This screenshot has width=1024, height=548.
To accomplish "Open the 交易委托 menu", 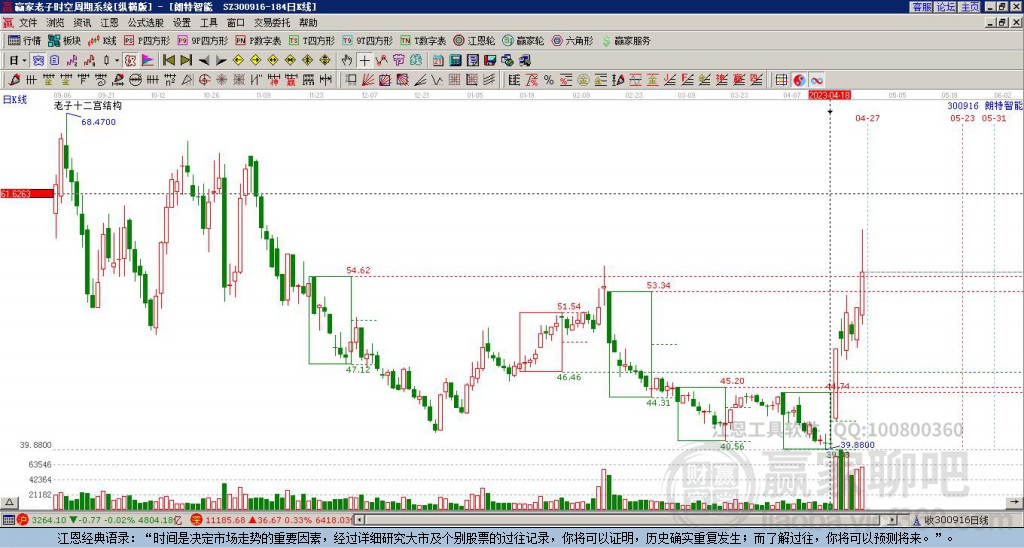I will tap(272, 23).
